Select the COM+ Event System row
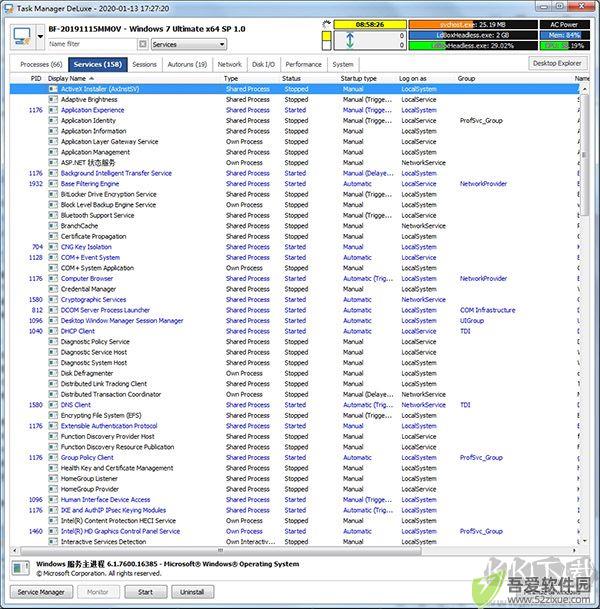 [294, 258]
